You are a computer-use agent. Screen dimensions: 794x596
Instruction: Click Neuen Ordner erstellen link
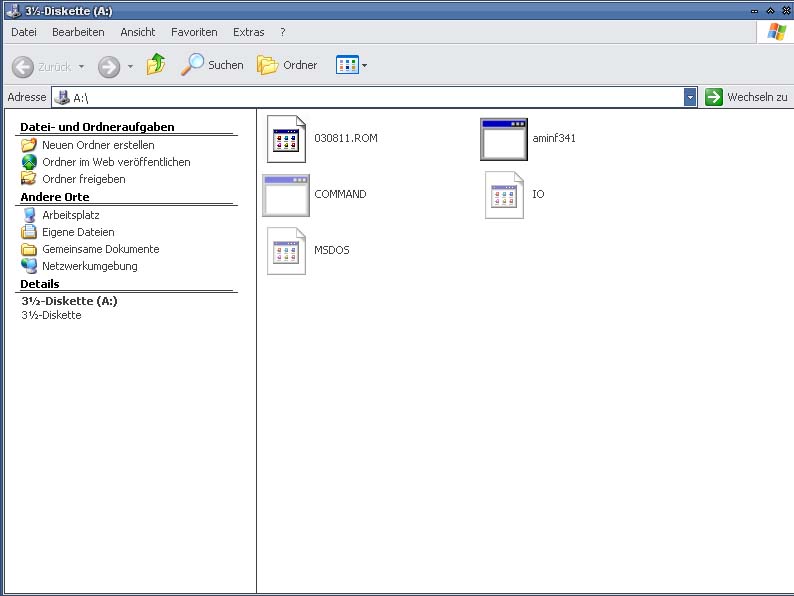point(98,145)
